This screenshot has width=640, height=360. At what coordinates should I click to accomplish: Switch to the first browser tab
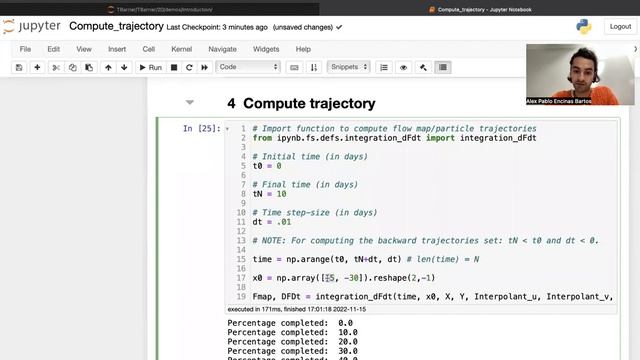(160, 9)
